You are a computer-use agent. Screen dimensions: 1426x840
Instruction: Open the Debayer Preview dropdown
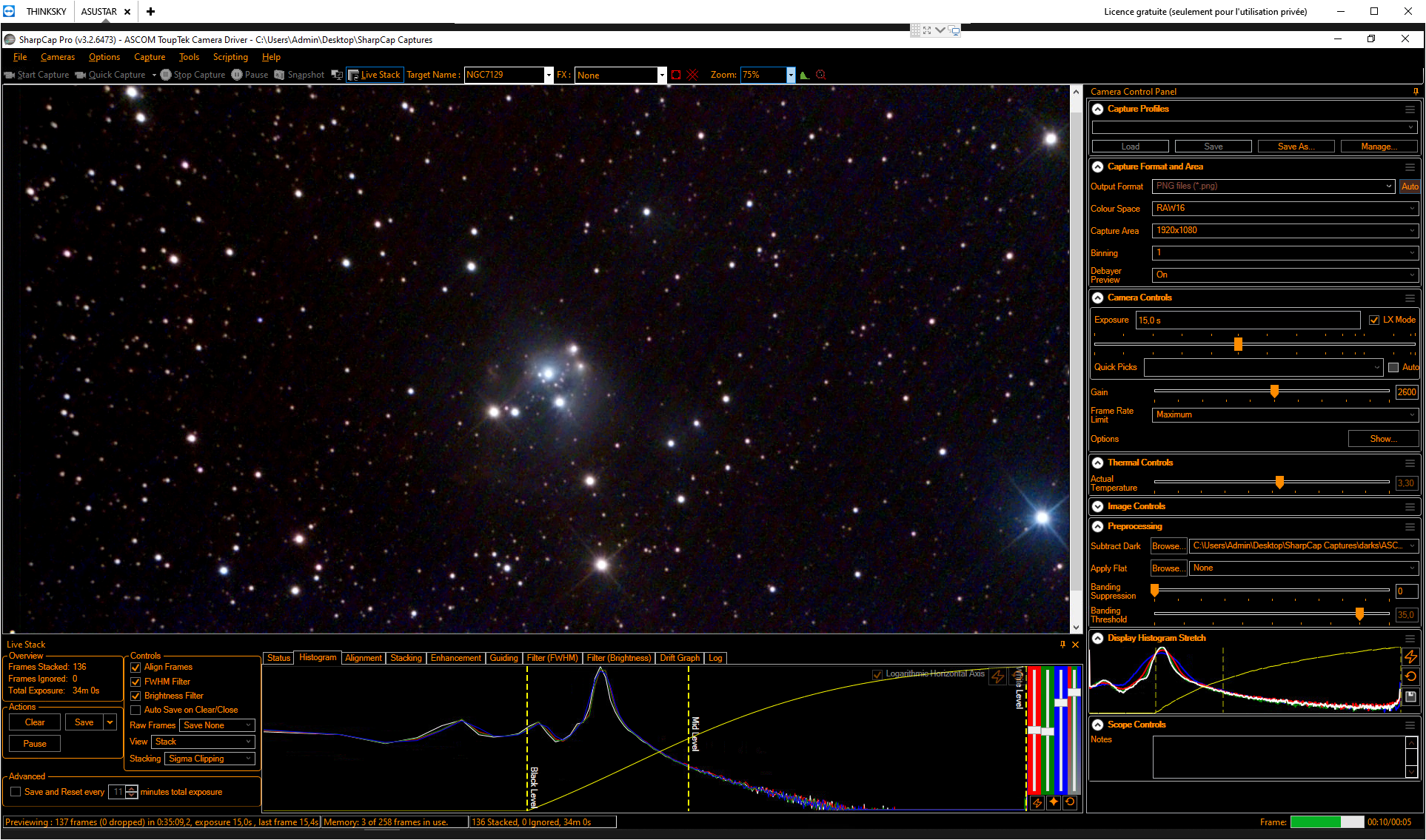tap(1285, 275)
